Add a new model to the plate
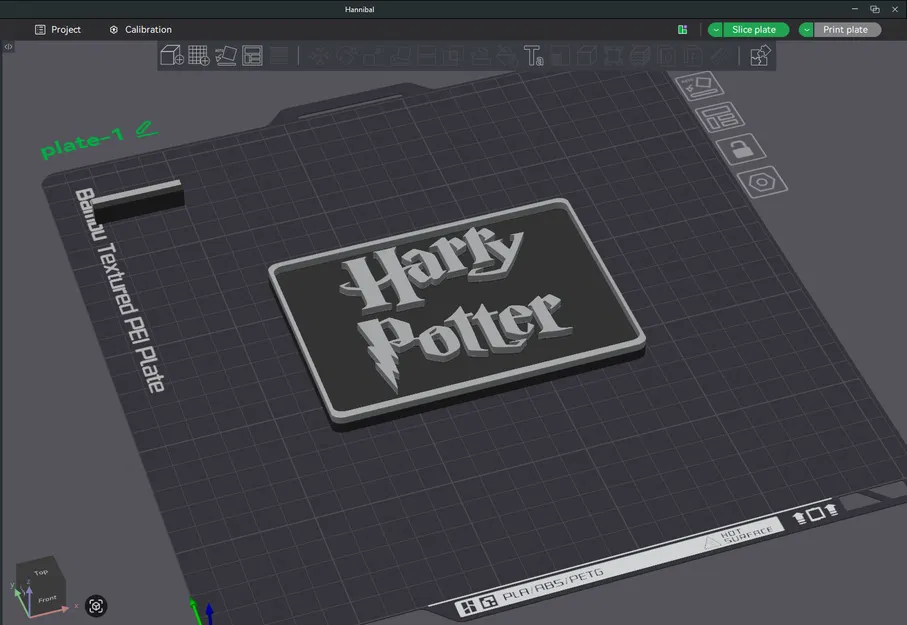 (x=172, y=55)
